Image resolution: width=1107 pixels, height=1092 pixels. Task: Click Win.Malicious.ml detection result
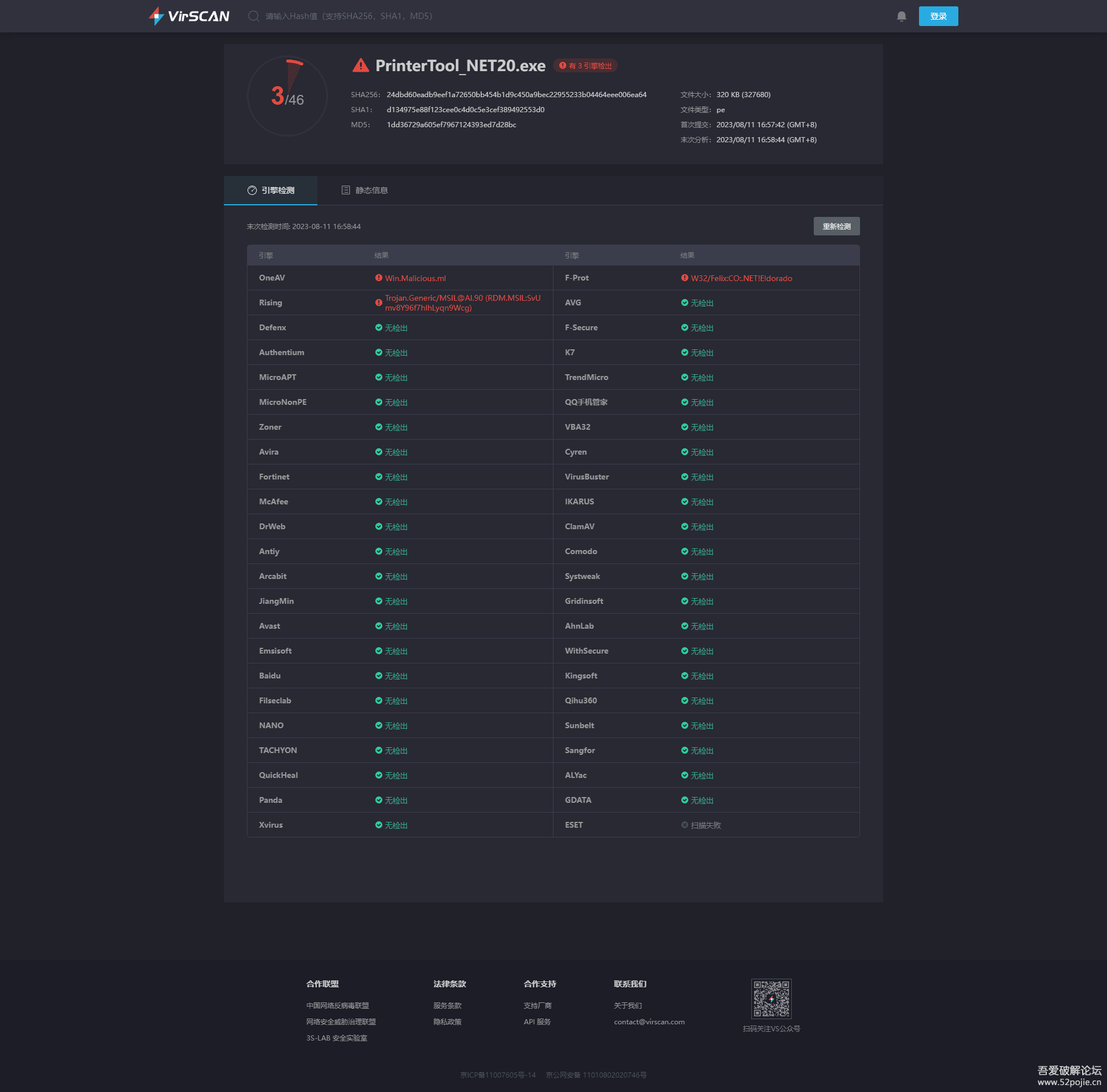pos(415,278)
